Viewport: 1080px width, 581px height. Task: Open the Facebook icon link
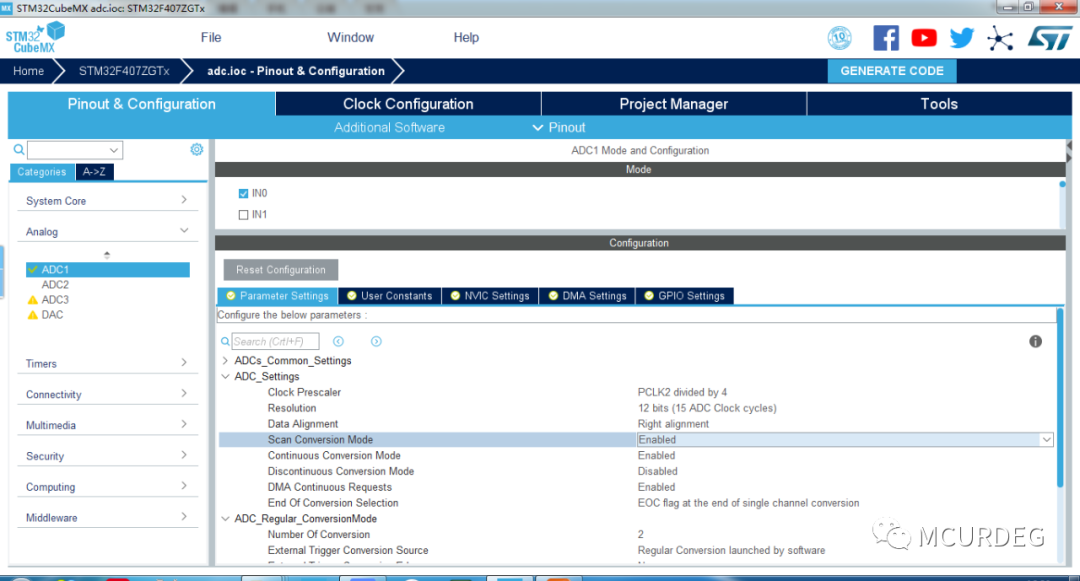pos(886,38)
